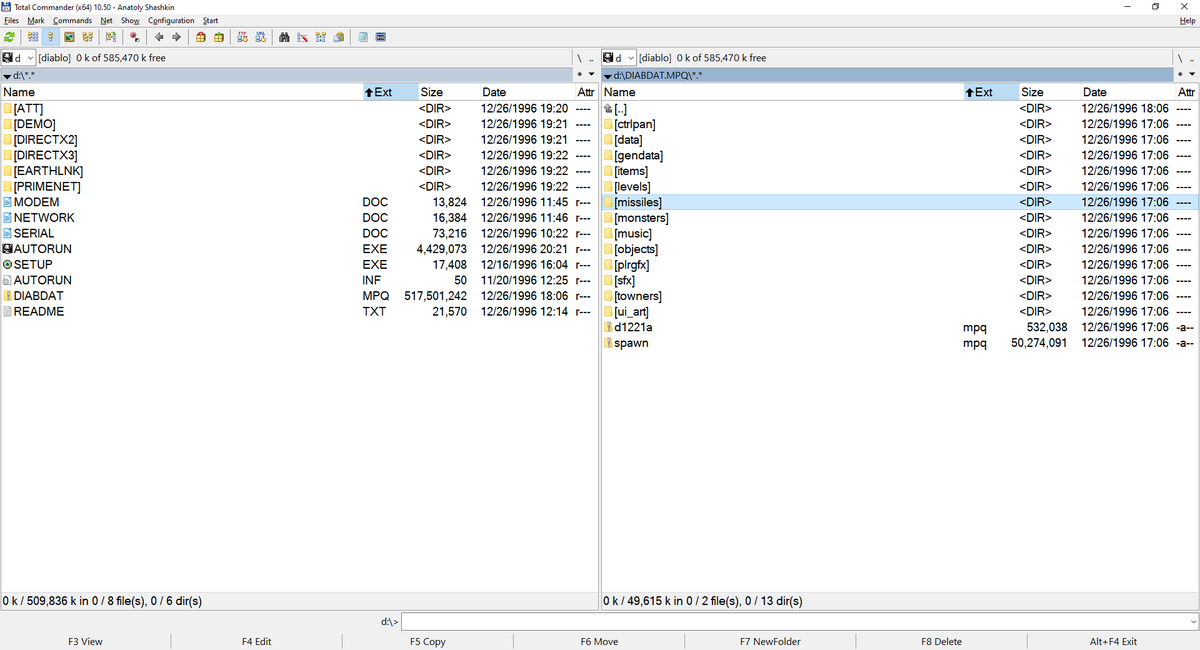This screenshot has height=650, width=1200.
Task: Go back using the left arrow icon
Action: (159, 37)
